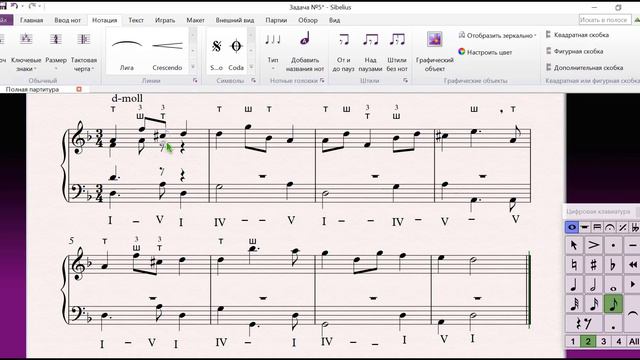Add a rhythm dot with the bottom keypad dot

613,324
